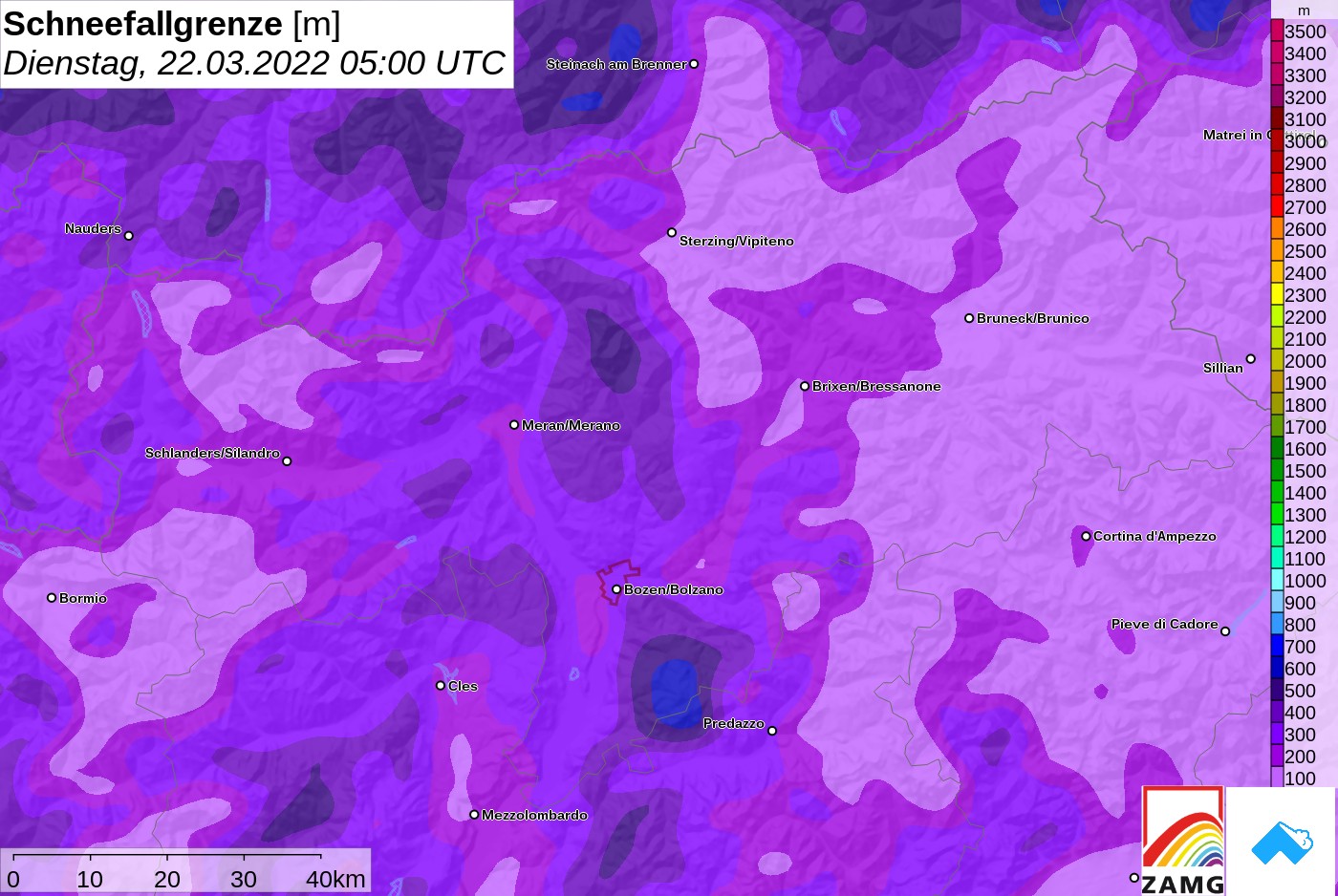Image resolution: width=1338 pixels, height=896 pixels.
Task: Click the Sterzing/Vipiteno label text
Action: point(737,241)
